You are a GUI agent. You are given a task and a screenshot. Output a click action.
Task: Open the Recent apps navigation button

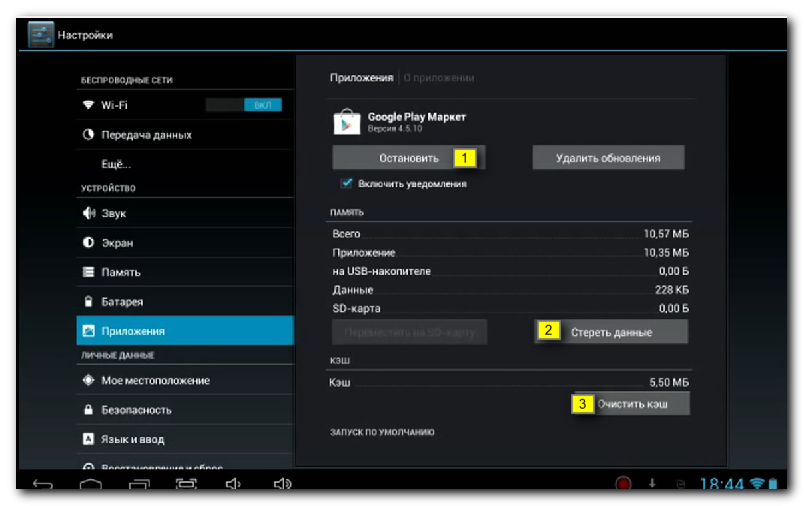tap(139, 483)
